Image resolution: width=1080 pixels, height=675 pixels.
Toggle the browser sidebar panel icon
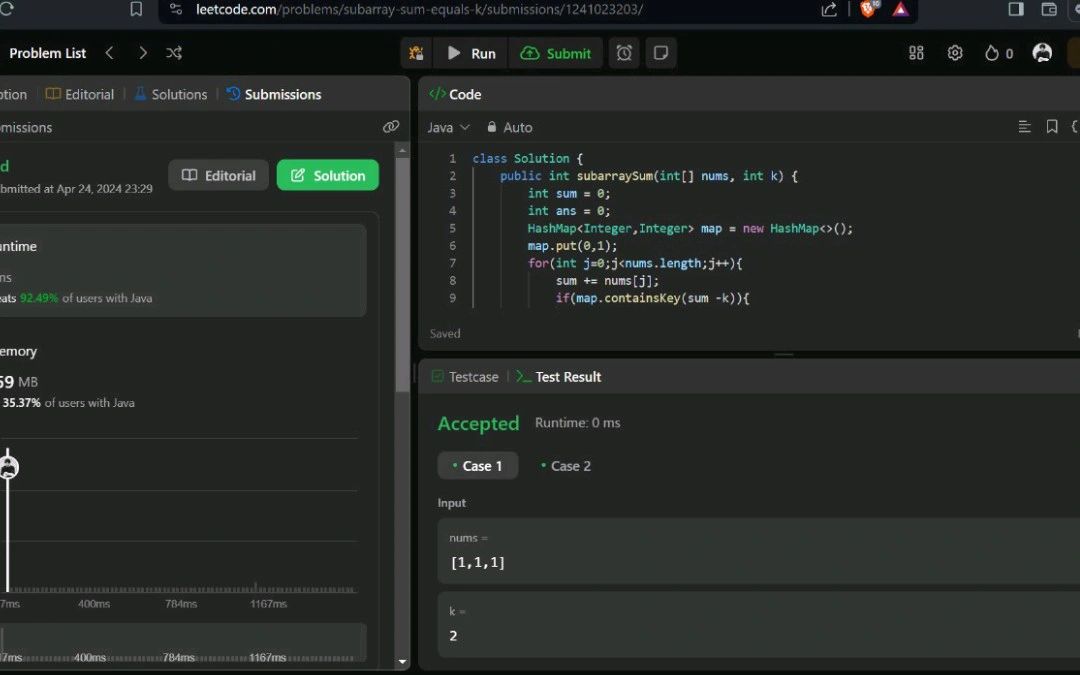1016,9
